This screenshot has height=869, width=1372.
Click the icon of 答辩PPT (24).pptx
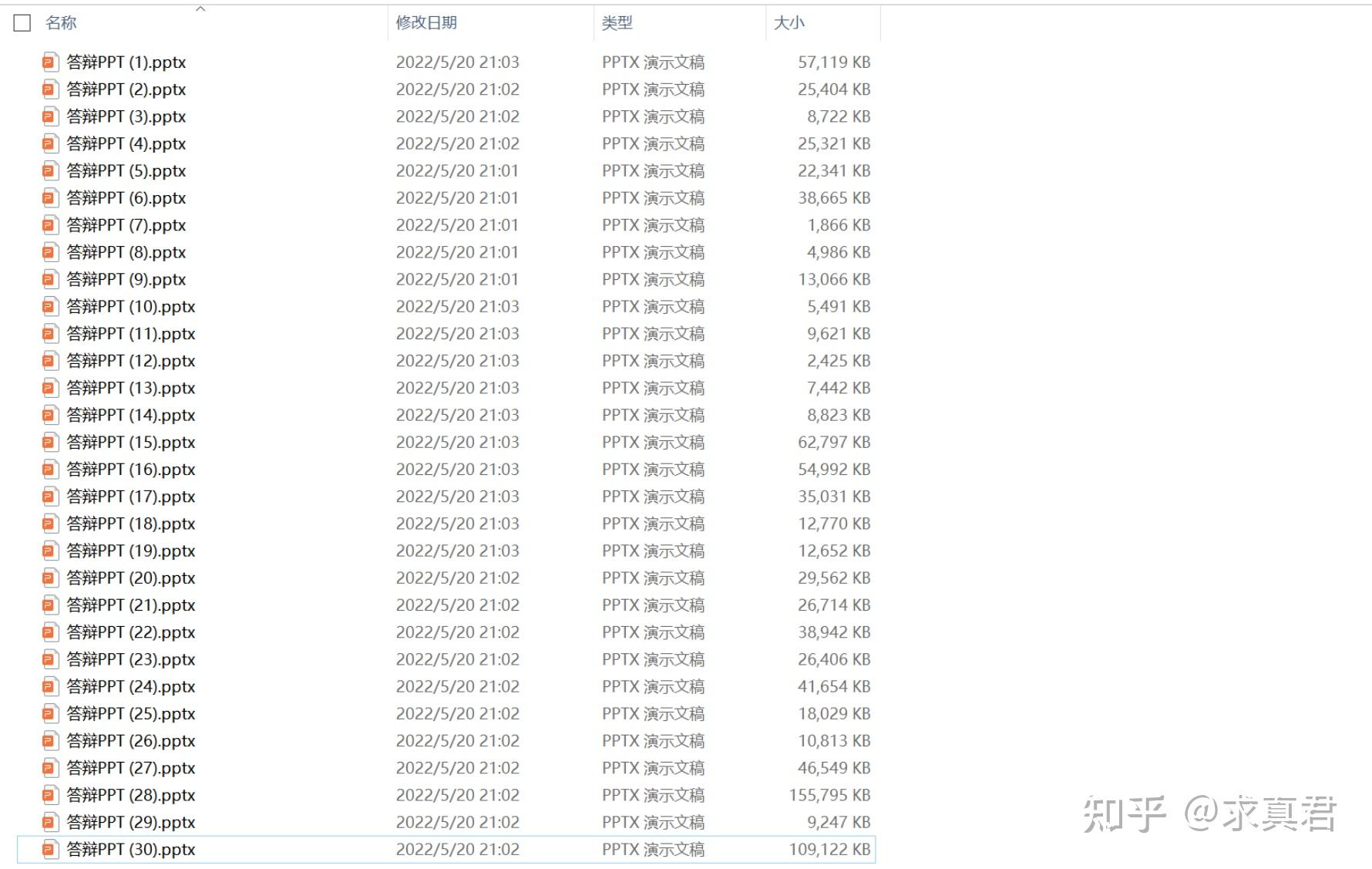[50, 686]
